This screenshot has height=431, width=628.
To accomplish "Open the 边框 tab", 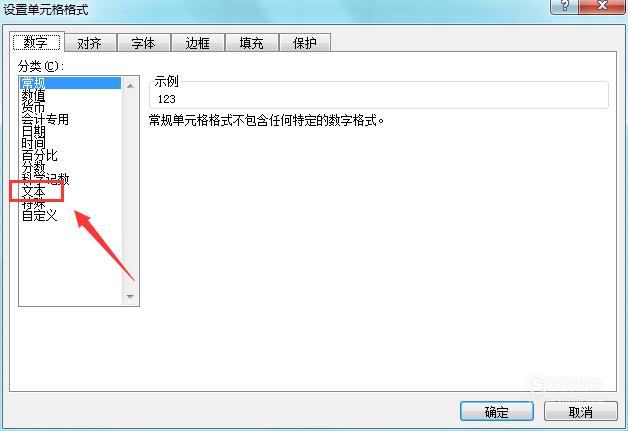I will 197,43.
